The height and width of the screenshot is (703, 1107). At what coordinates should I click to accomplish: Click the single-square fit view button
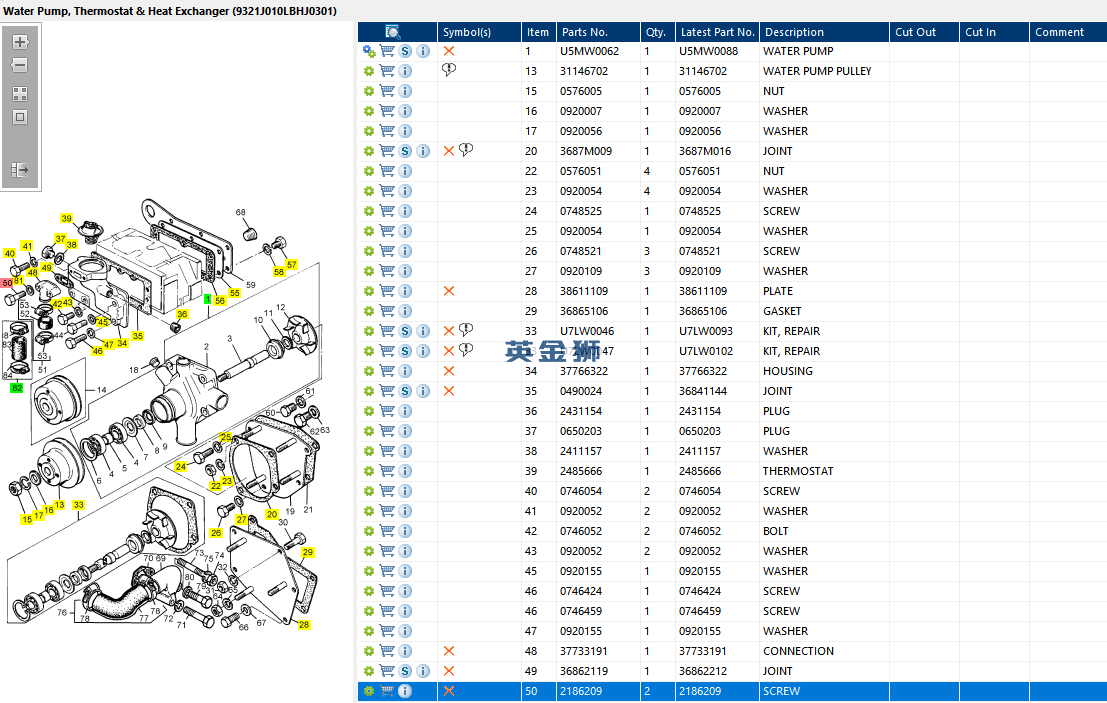coord(19,117)
